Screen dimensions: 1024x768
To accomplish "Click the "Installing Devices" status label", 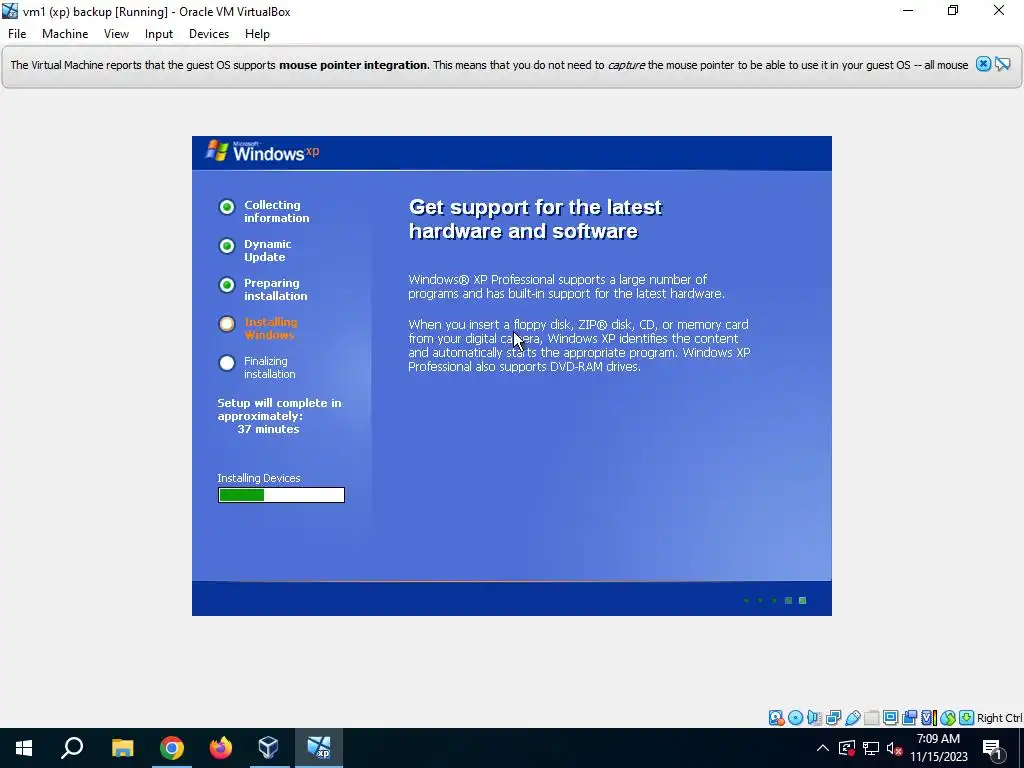I will [259, 478].
